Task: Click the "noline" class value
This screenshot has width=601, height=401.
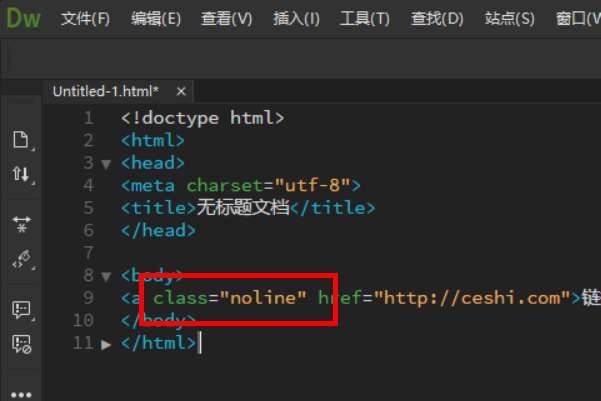Action: tap(263, 298)
